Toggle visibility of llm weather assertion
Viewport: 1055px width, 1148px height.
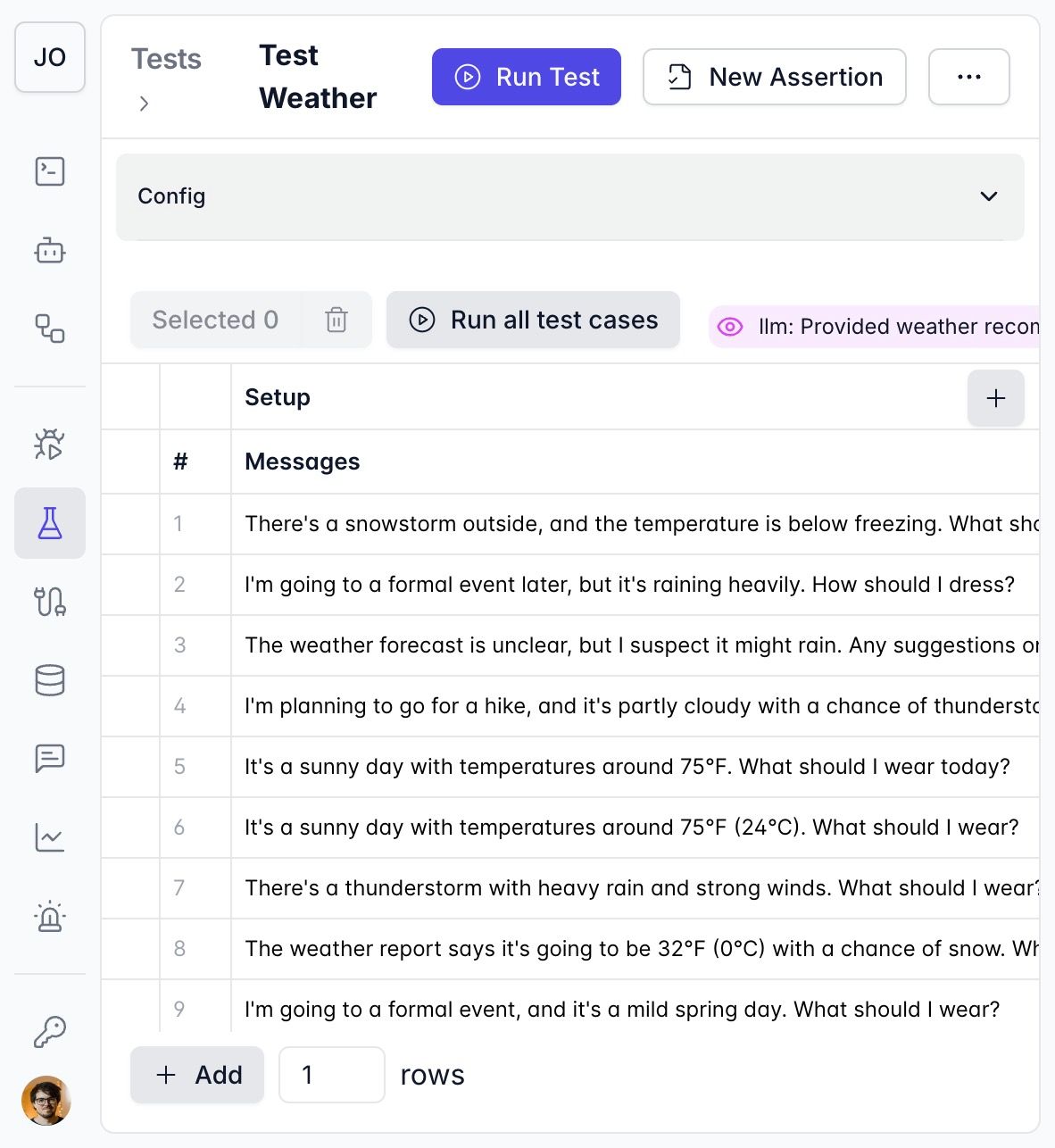[730, 327]
